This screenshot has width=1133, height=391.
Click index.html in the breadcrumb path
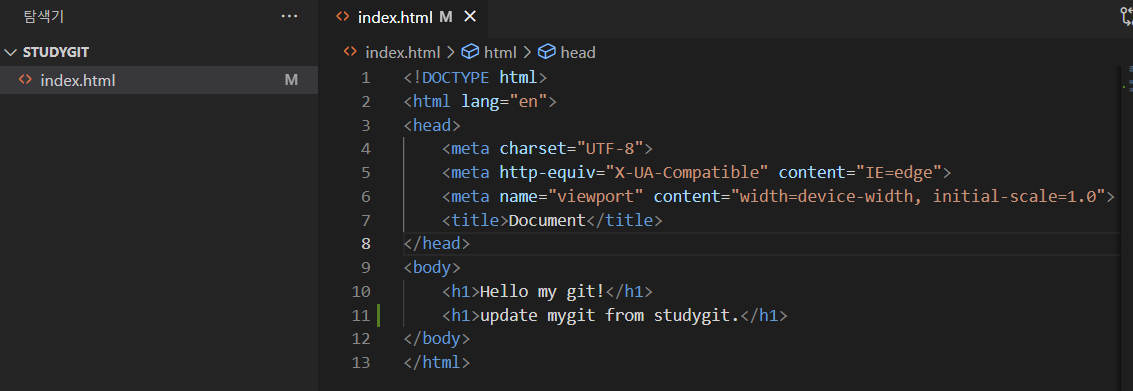pos(402,52)
